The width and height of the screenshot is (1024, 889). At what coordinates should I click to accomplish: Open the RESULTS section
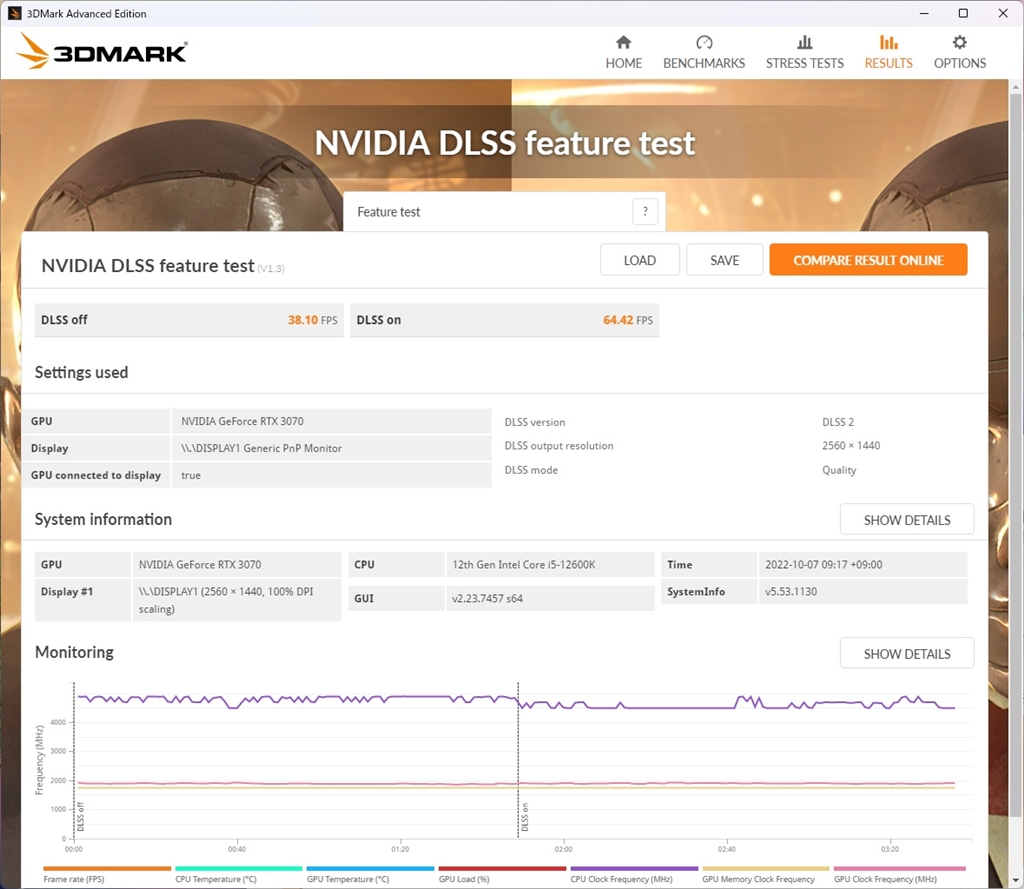888,52
